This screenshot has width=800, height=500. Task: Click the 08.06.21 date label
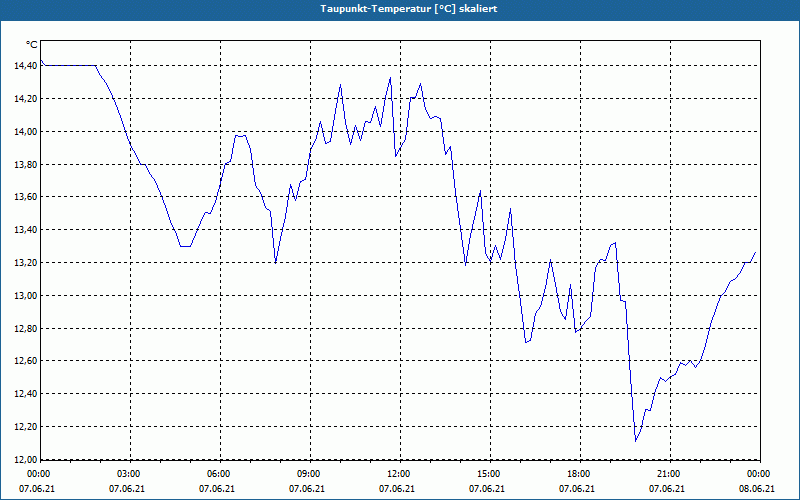click(757, 489)
